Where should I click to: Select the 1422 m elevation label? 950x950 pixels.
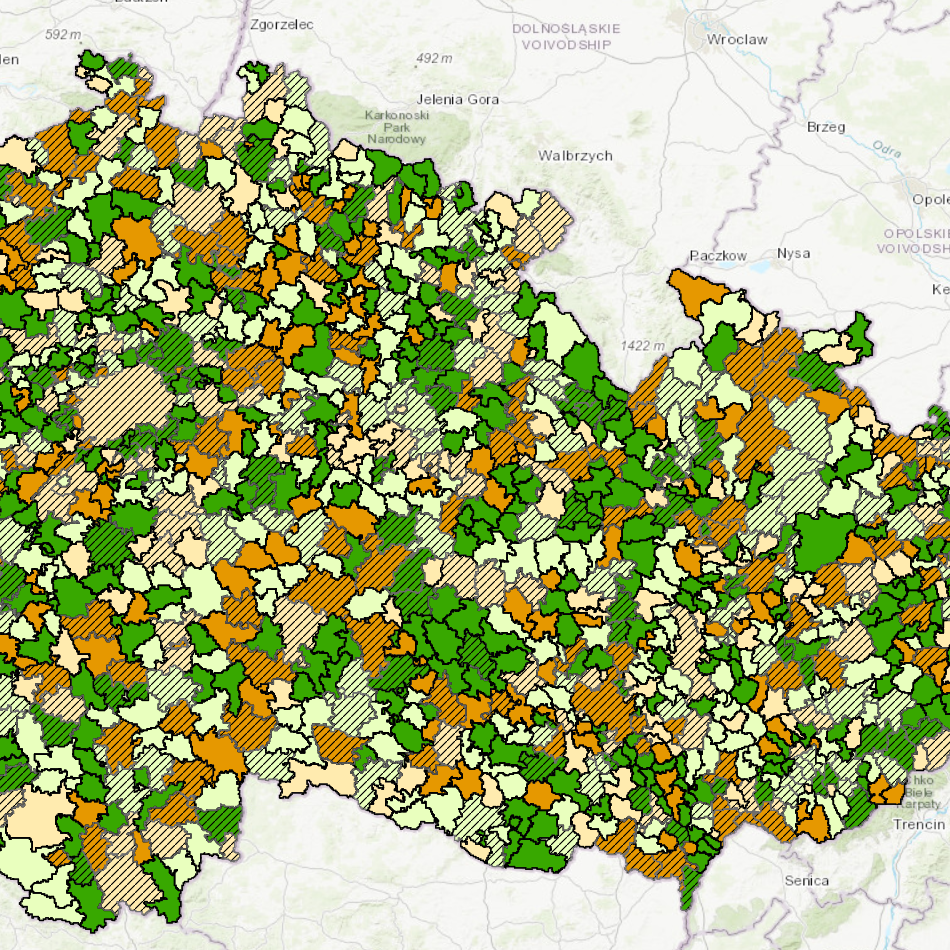[x=643, y=346]
